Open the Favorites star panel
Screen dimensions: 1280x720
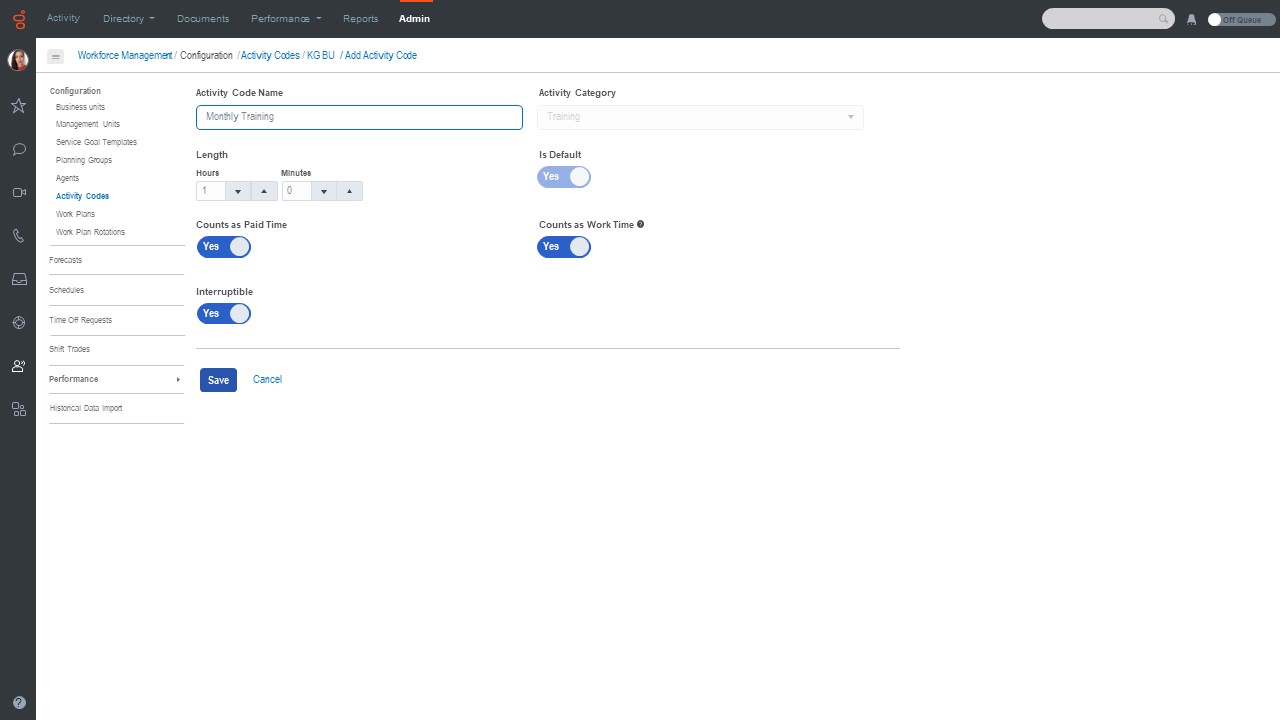[x=18, y=105]
